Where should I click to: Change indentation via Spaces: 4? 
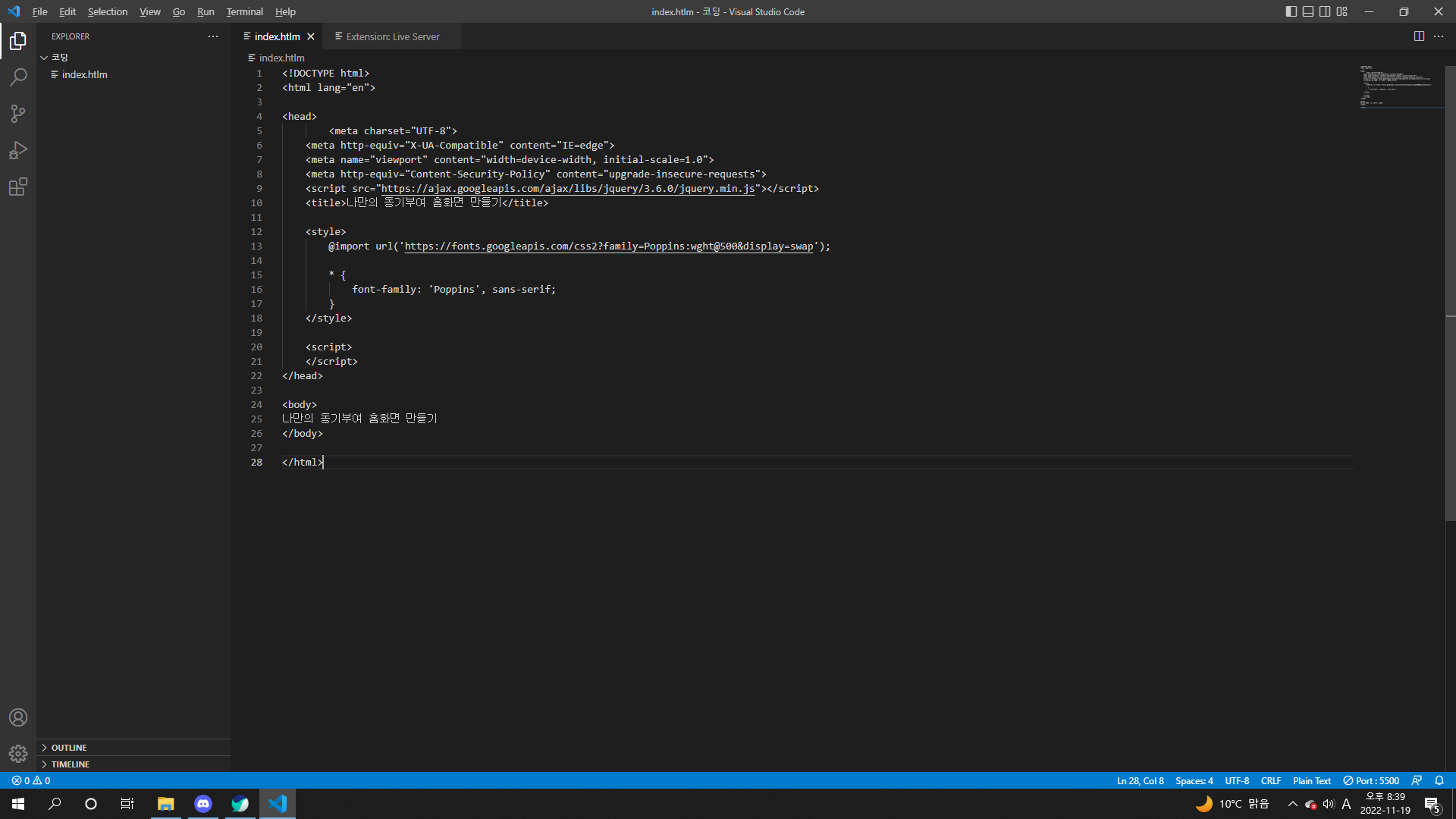pyautogui.click(x=1194, y=780)
